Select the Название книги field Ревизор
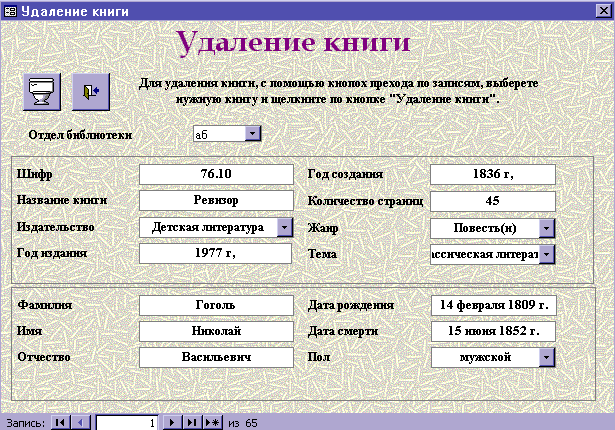 coord(216,200)
